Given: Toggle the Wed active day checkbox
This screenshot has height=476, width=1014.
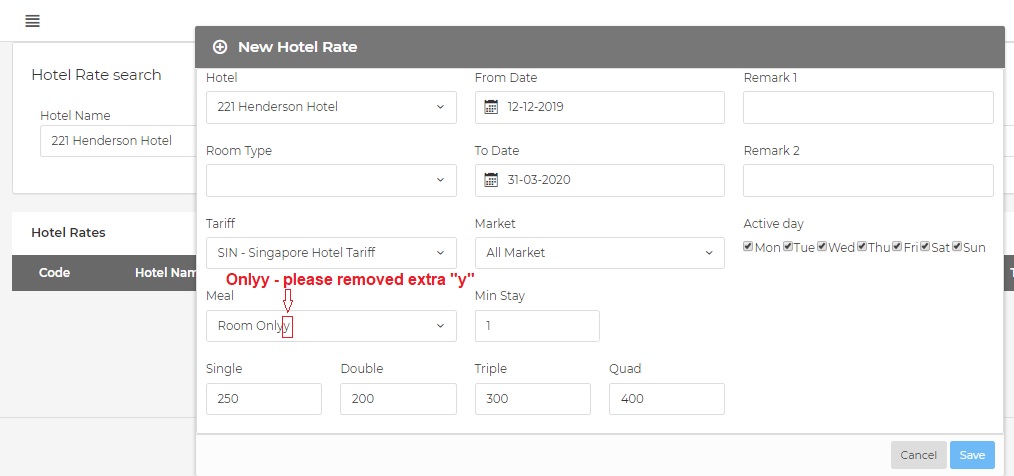Looking at the screenshot, I should coord(822,247).
